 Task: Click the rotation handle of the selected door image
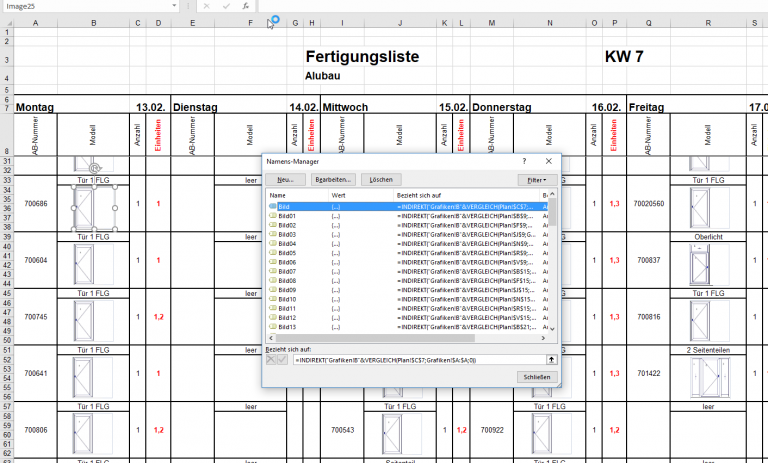point(95,168)
